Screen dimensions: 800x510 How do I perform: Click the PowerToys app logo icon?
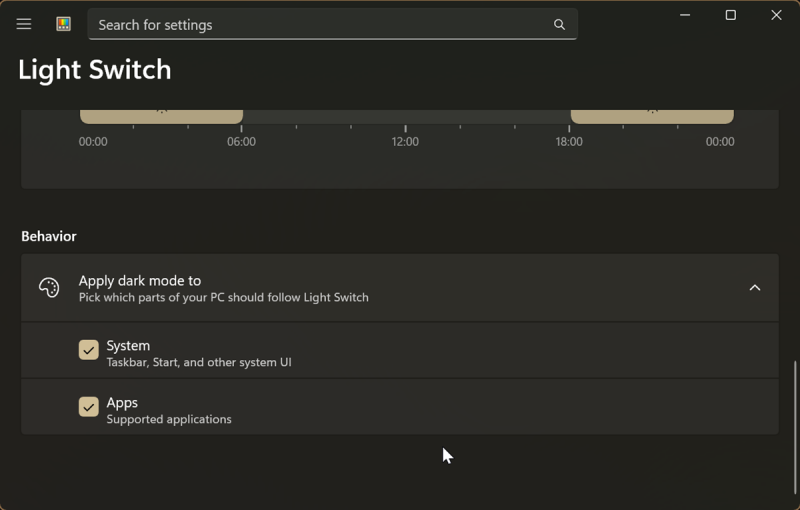63,24
